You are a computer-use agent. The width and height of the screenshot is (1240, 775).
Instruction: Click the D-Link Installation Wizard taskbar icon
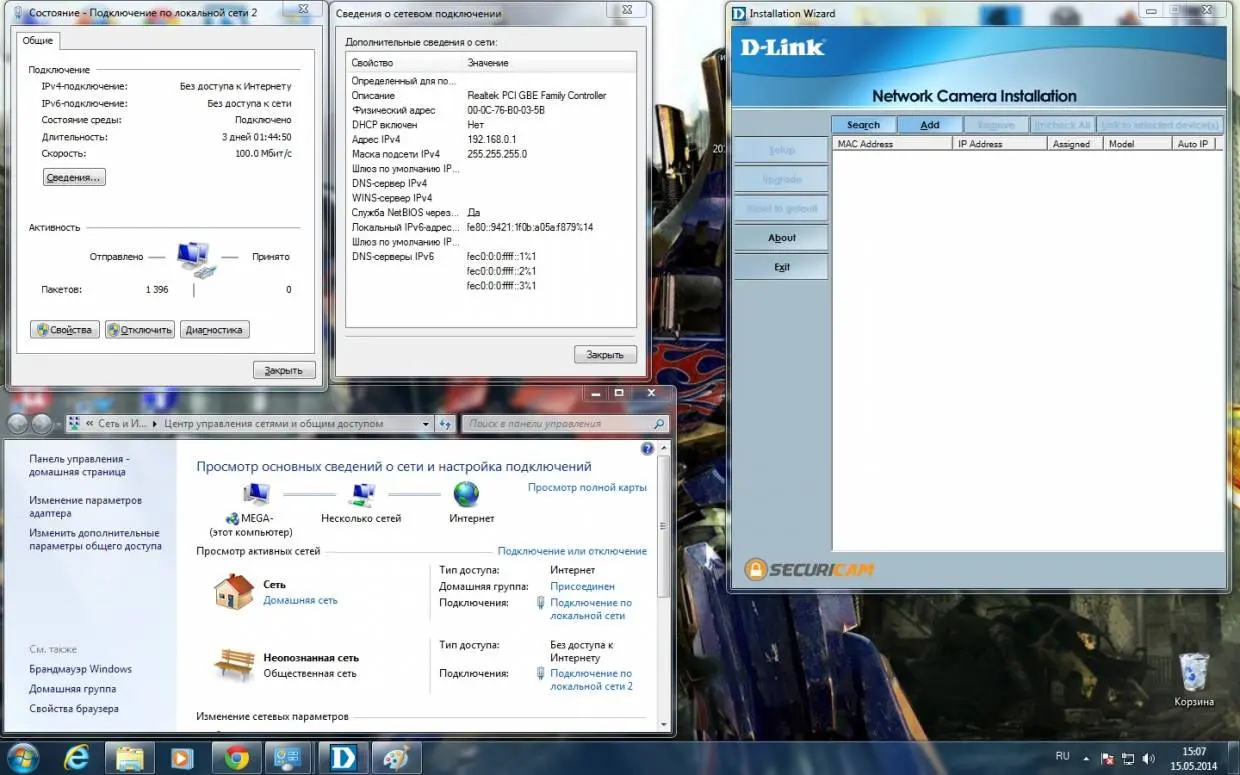point(343,758)
